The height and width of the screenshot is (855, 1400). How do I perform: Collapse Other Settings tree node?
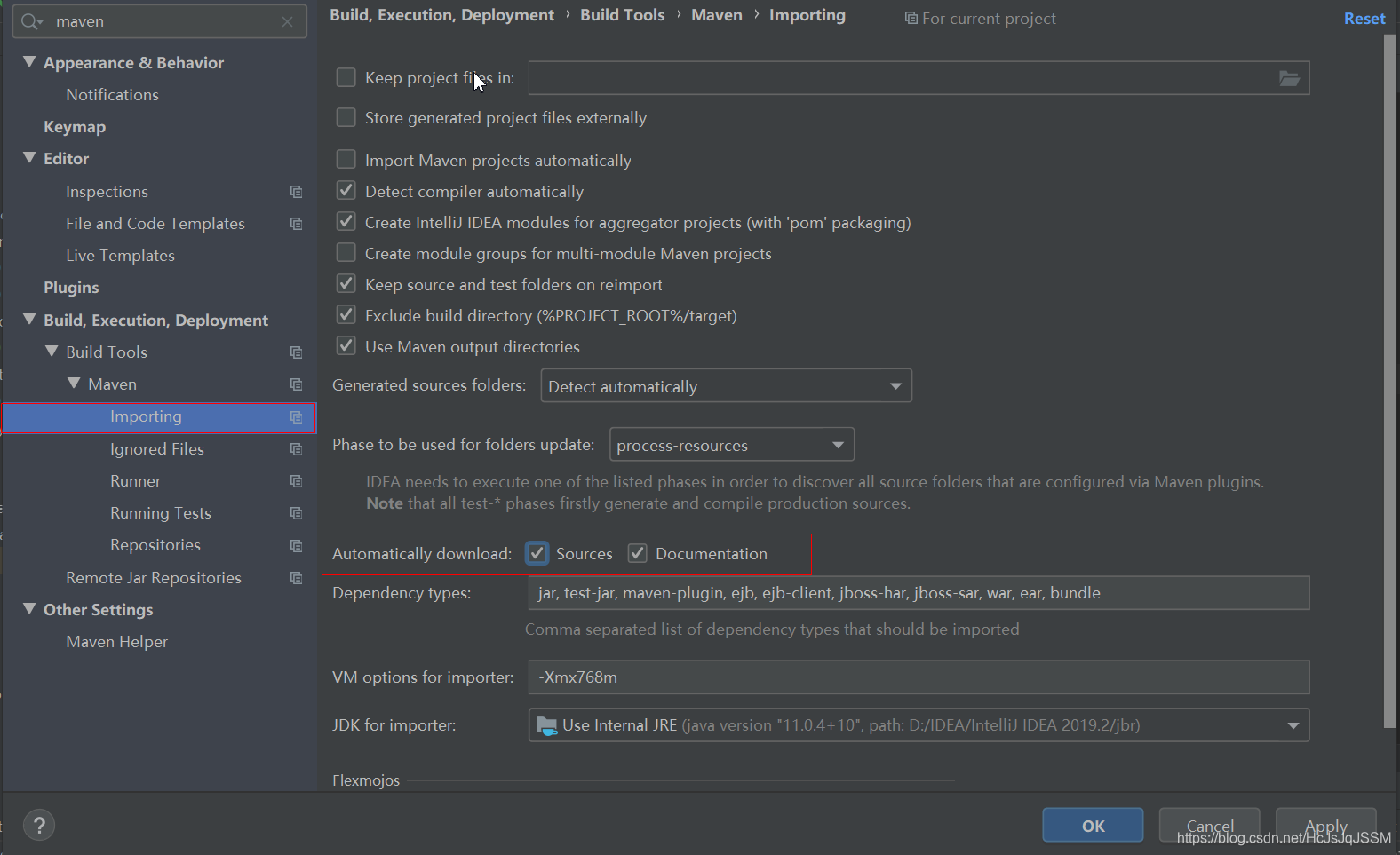[x=29, y=609]
